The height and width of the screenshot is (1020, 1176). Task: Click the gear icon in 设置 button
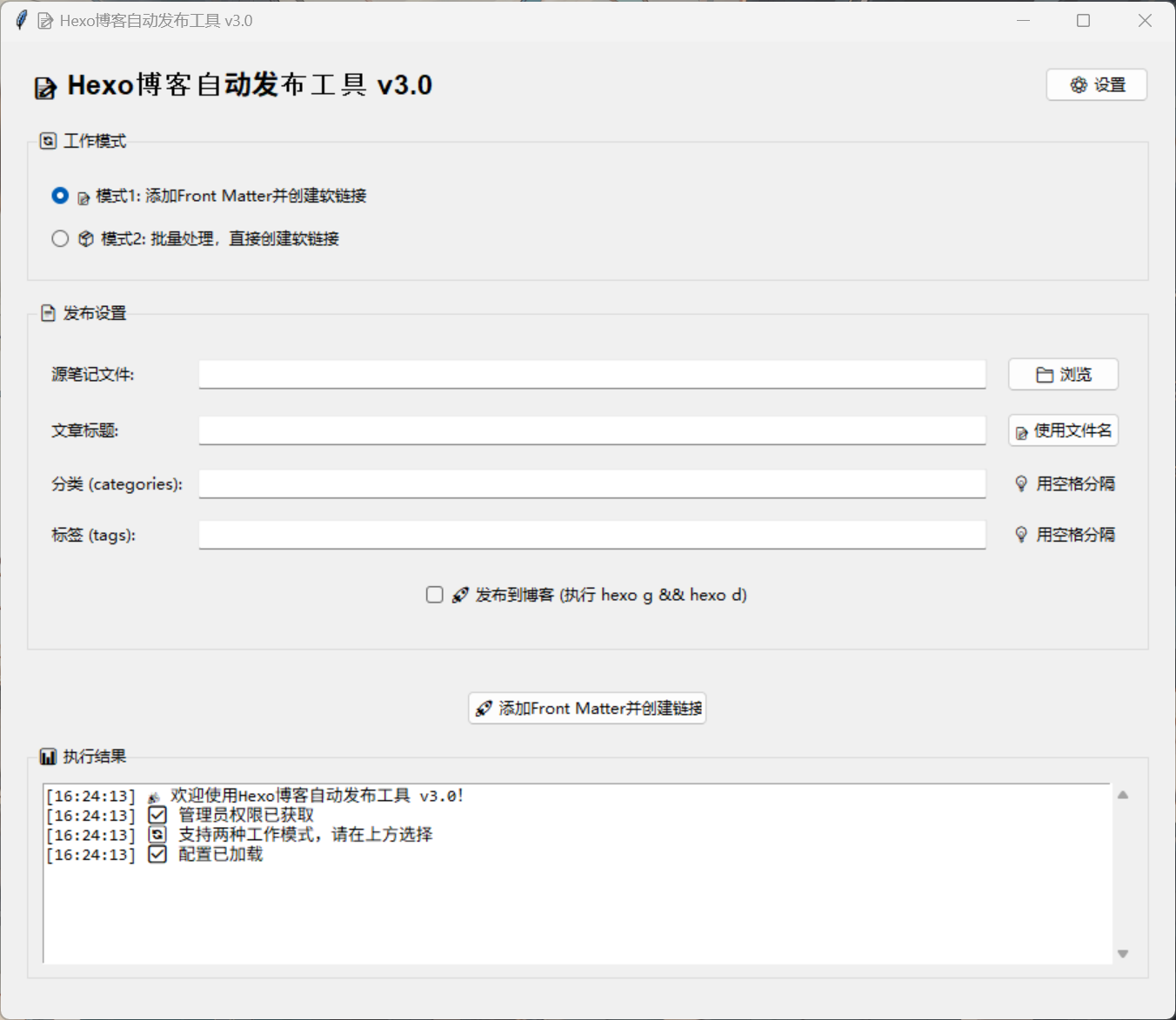coord(1079,84)
